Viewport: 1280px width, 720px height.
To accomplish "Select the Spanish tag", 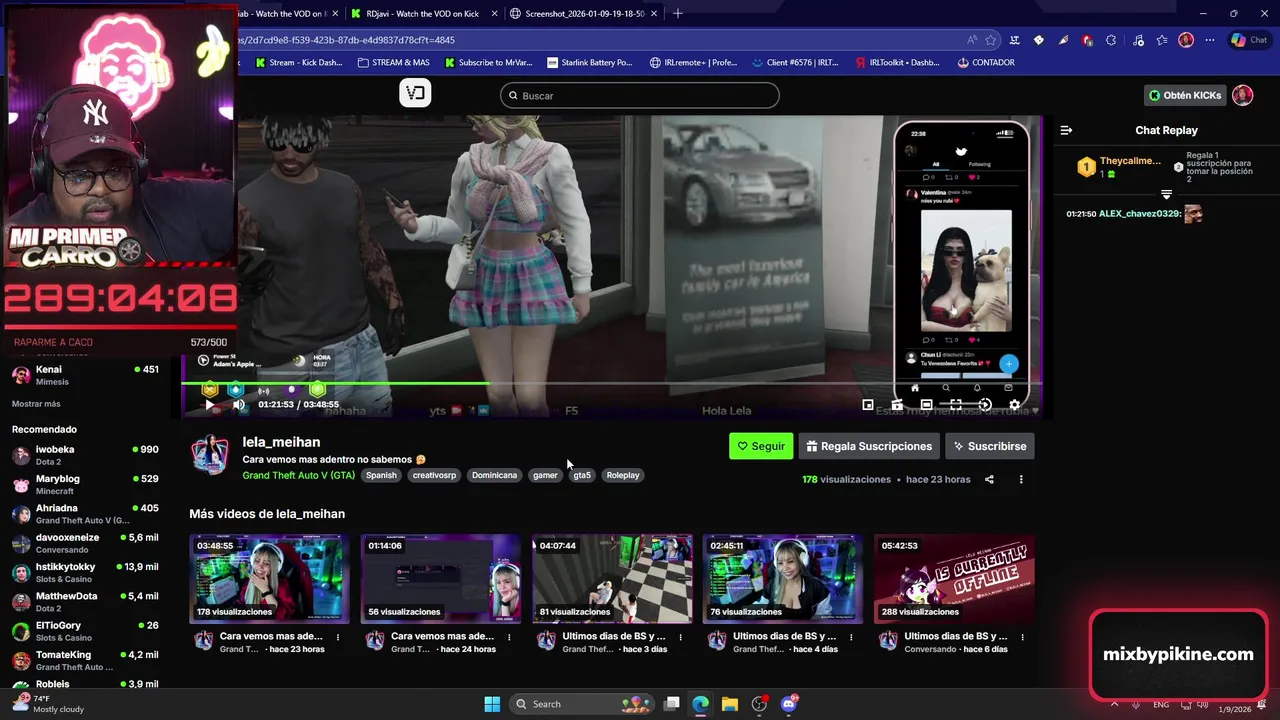I will pyautogui.click(x=381, y=475).
